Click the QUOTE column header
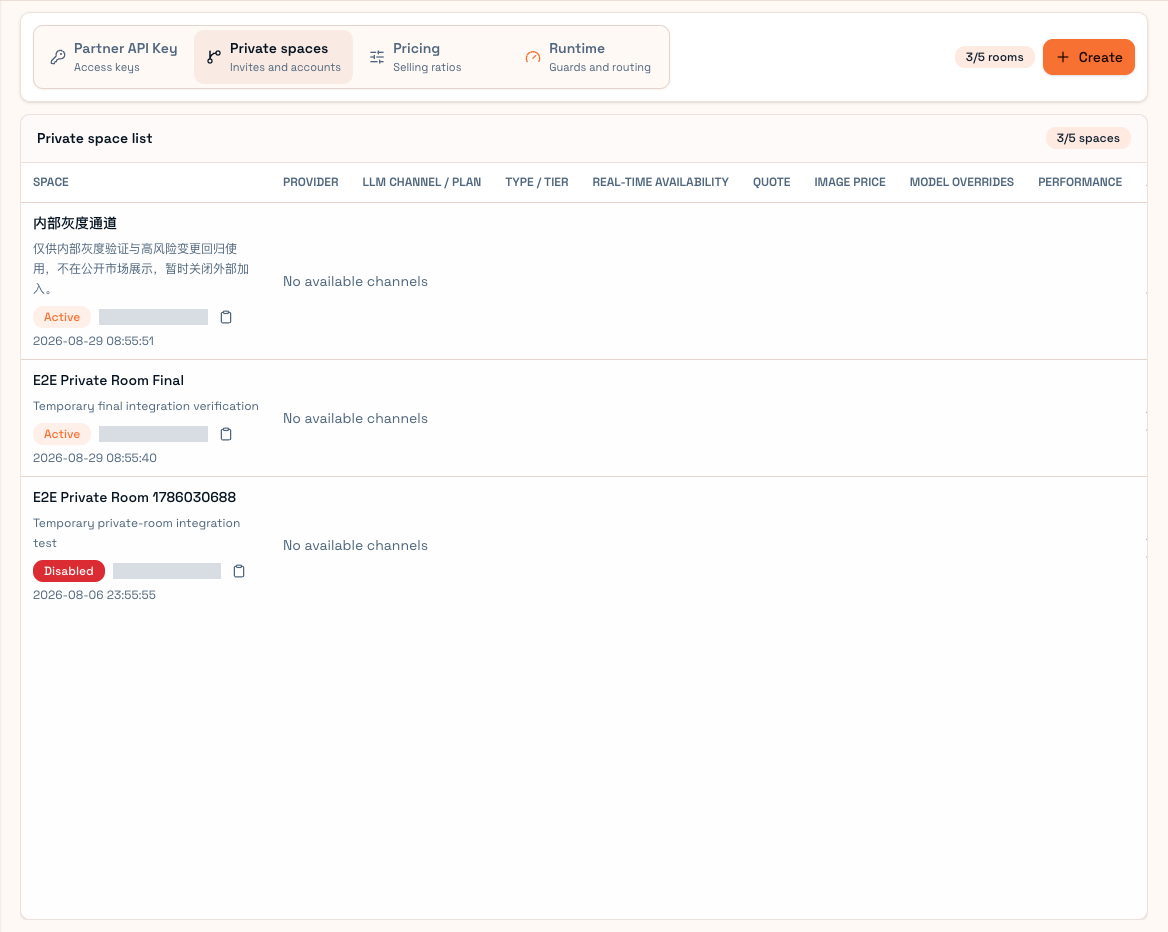This screenshot has height=932, width=1168. pyautogui.click(x=772, y=183)
